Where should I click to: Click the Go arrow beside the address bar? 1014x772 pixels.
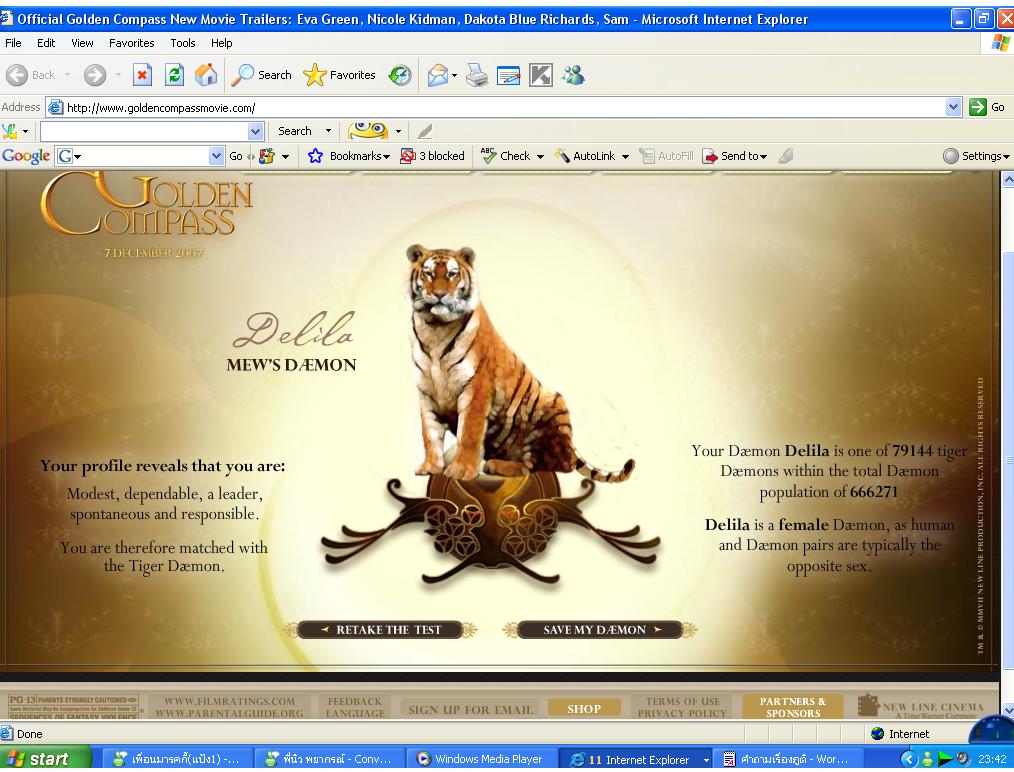(x=987, y=107)
